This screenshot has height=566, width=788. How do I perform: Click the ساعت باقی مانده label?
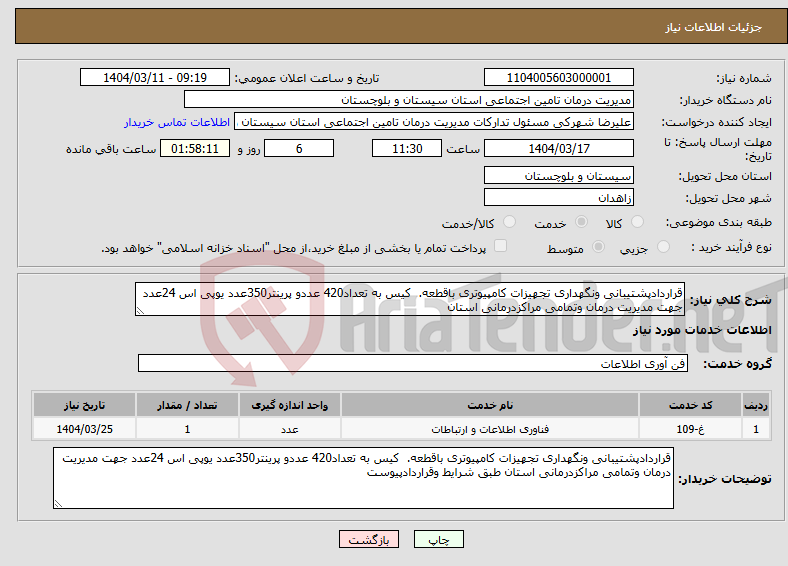pos(111,149)
